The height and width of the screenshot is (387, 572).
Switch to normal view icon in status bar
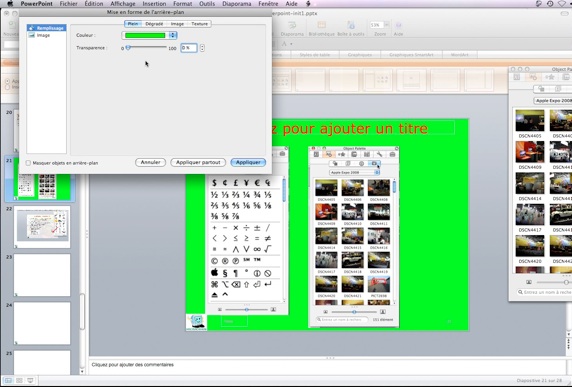pos(8,380)
